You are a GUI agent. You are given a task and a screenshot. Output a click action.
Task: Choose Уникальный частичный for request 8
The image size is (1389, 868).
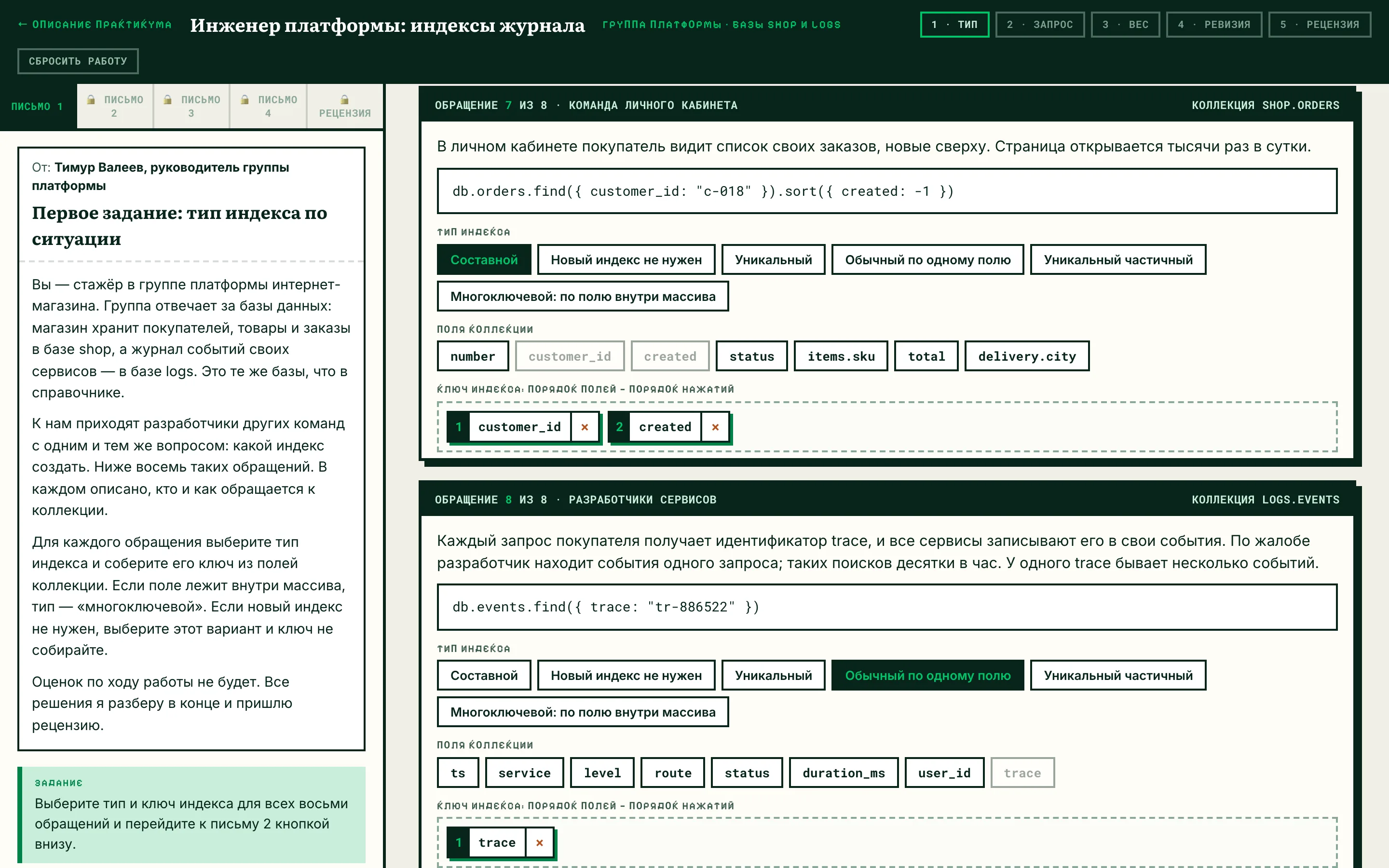pos(1118,676)
